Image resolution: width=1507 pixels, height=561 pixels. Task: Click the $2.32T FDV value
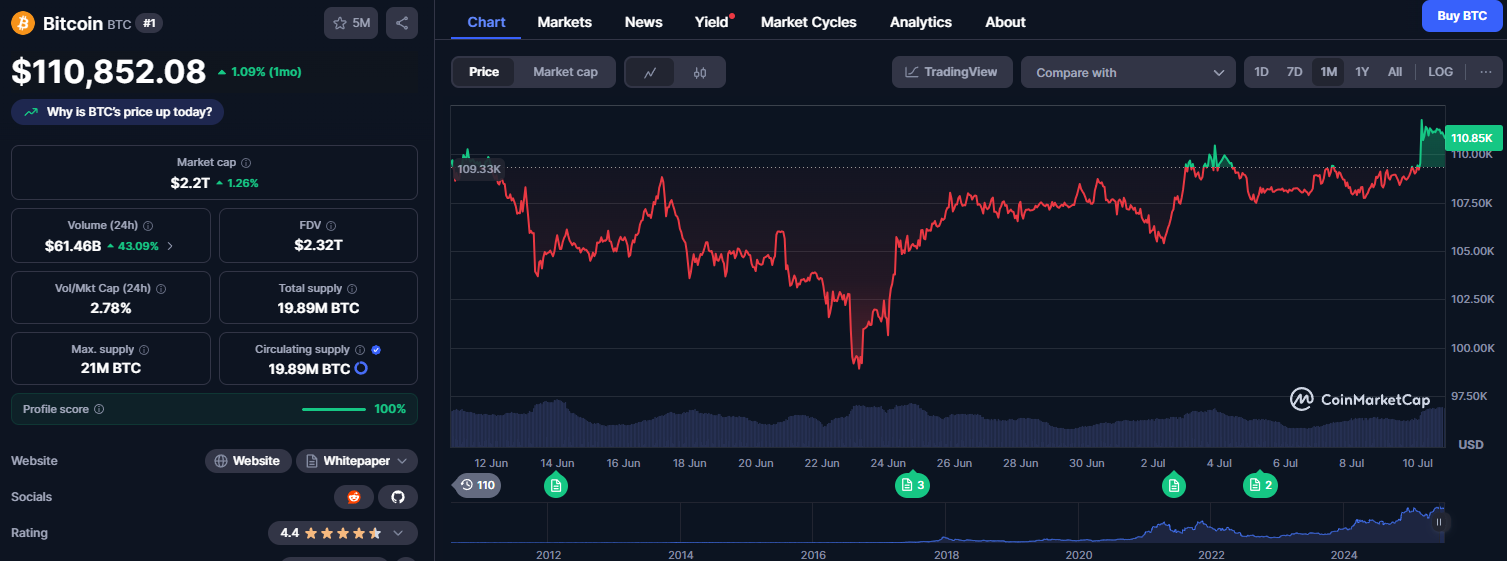click(x=318, y=245)
